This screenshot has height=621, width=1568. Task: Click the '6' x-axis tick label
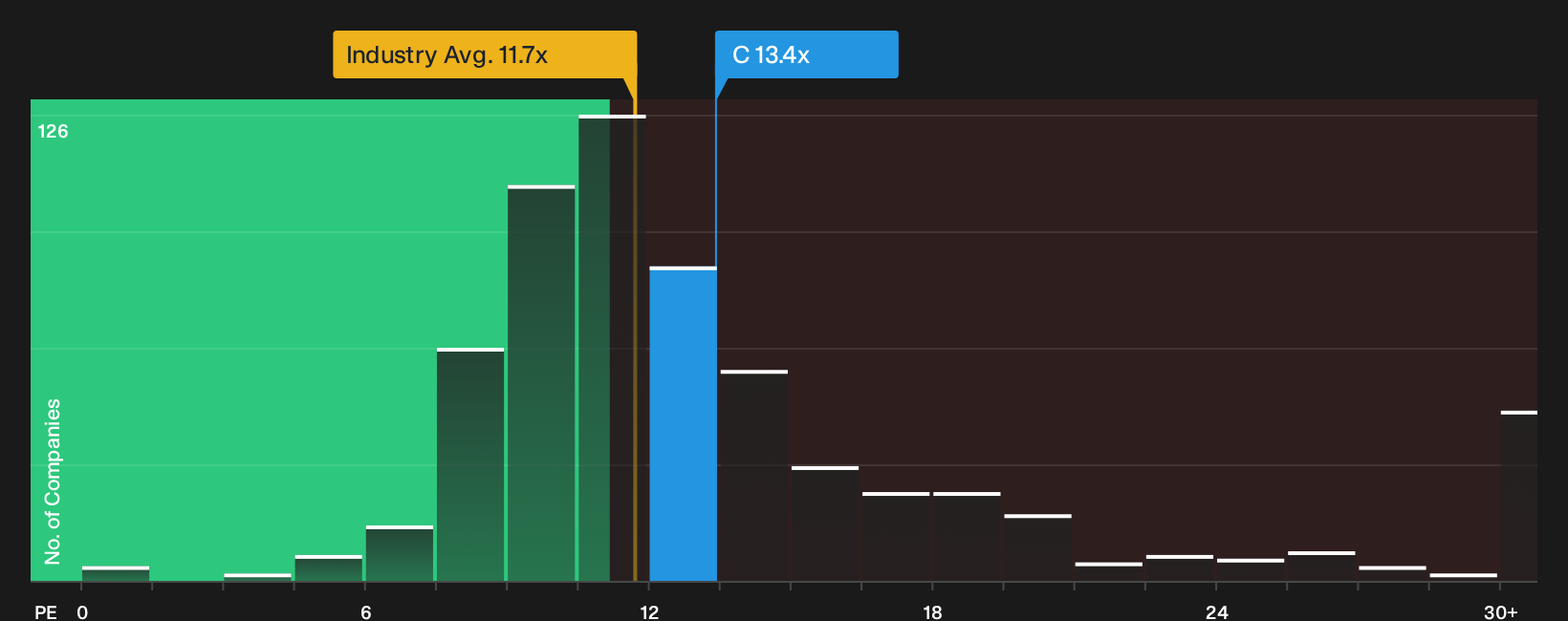tap(366, 612)
